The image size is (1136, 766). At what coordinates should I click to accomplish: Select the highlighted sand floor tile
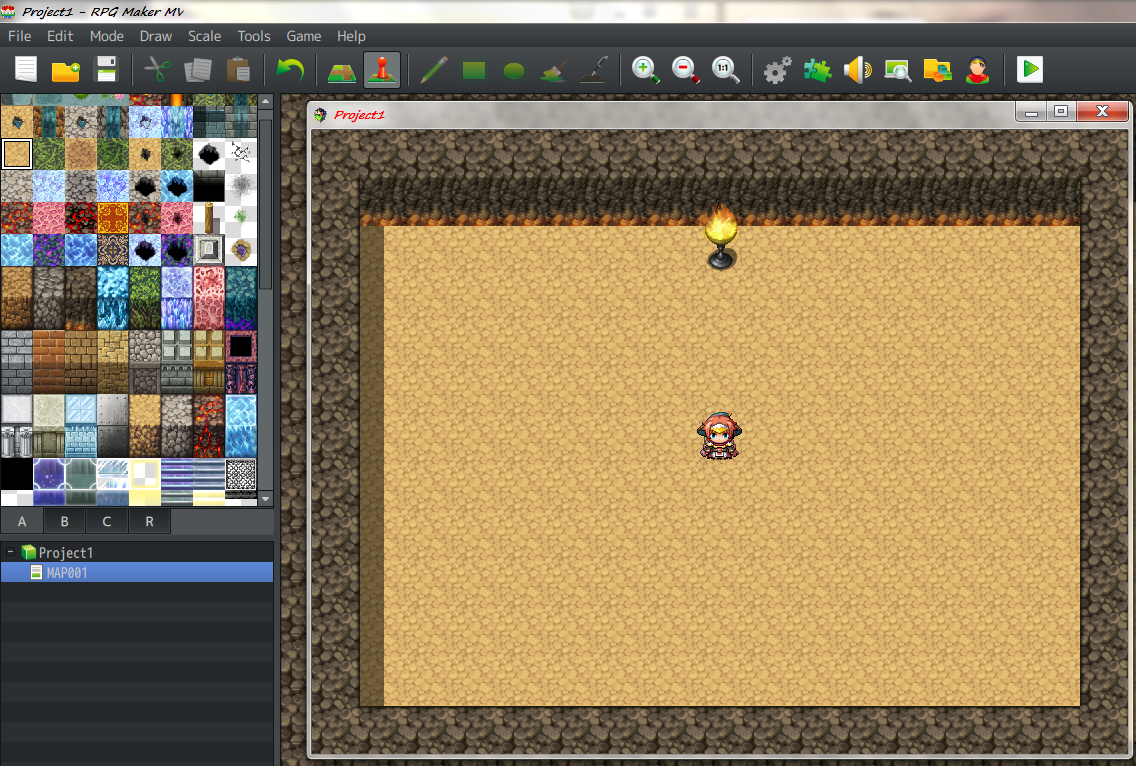[17, 154]
